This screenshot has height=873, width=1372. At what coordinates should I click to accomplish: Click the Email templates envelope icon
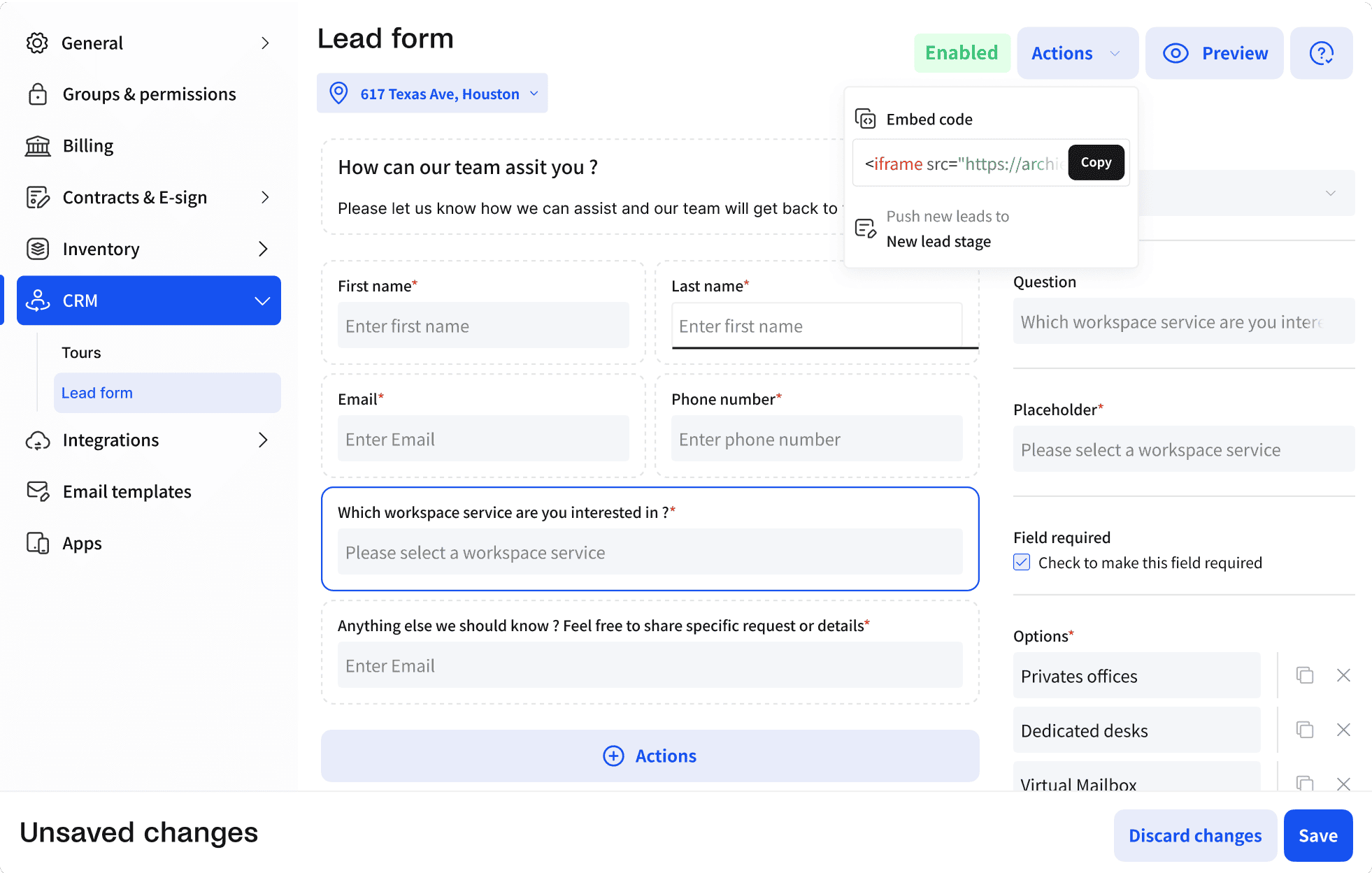38,491
